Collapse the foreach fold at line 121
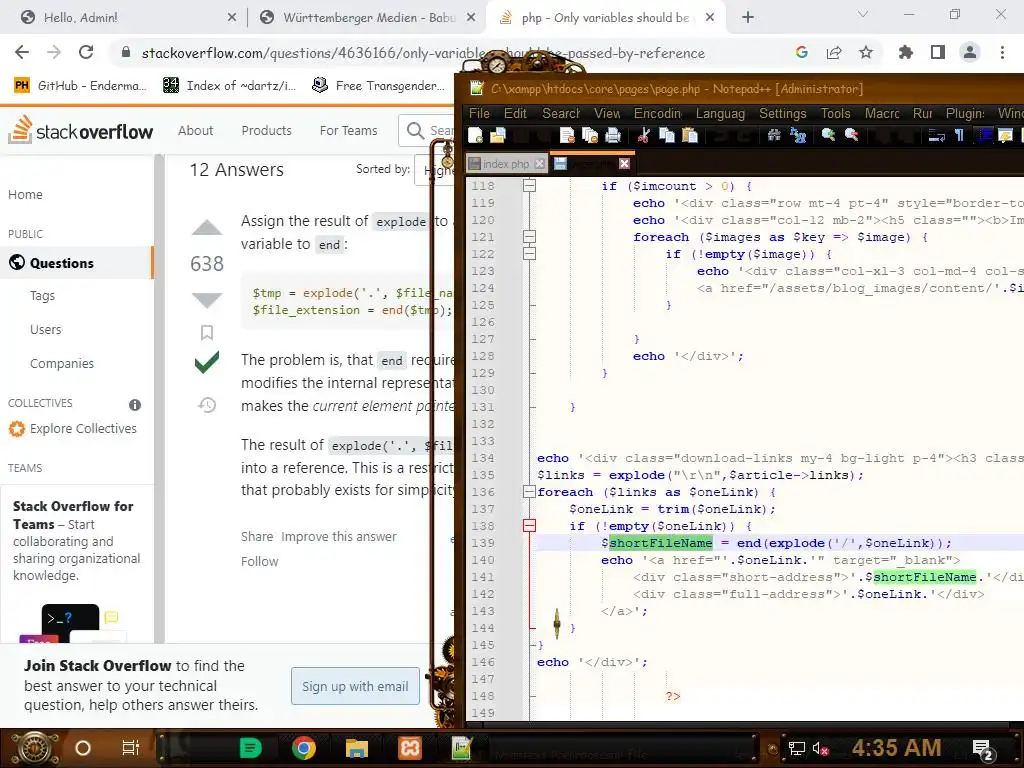1024x768 pixels. (x=530, y=237)
